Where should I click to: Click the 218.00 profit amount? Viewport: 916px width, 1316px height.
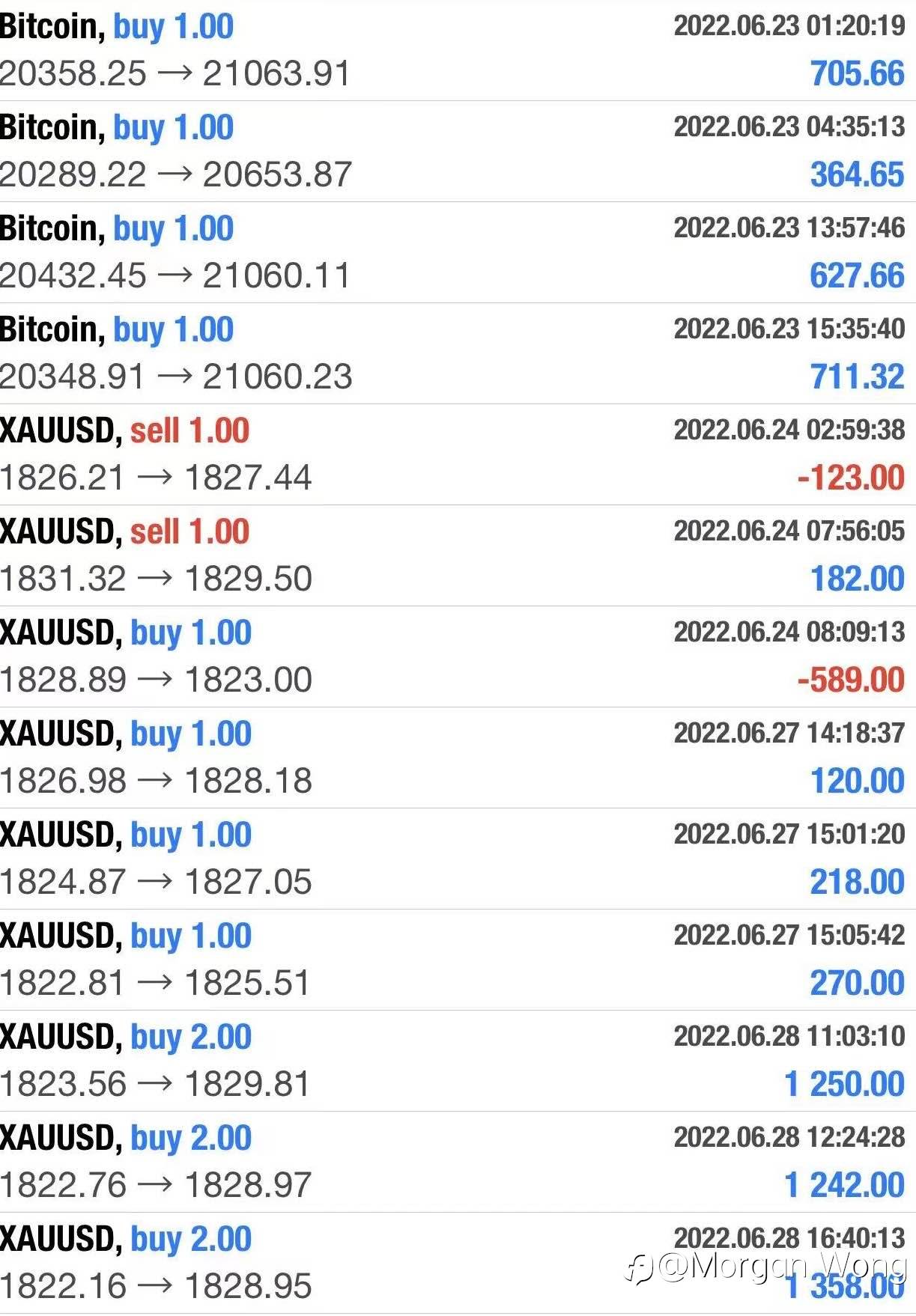(x=857, y=883)
